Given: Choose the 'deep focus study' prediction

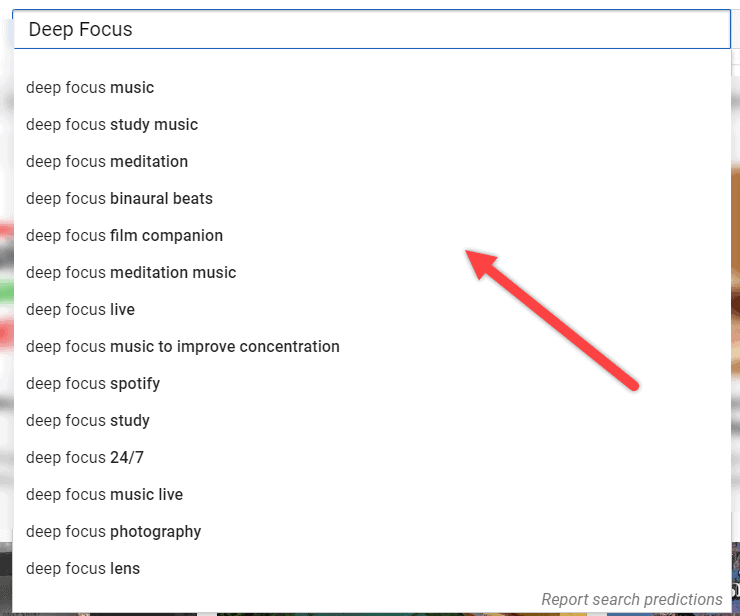Looking at the screenshot, I should tap(88, 421).
